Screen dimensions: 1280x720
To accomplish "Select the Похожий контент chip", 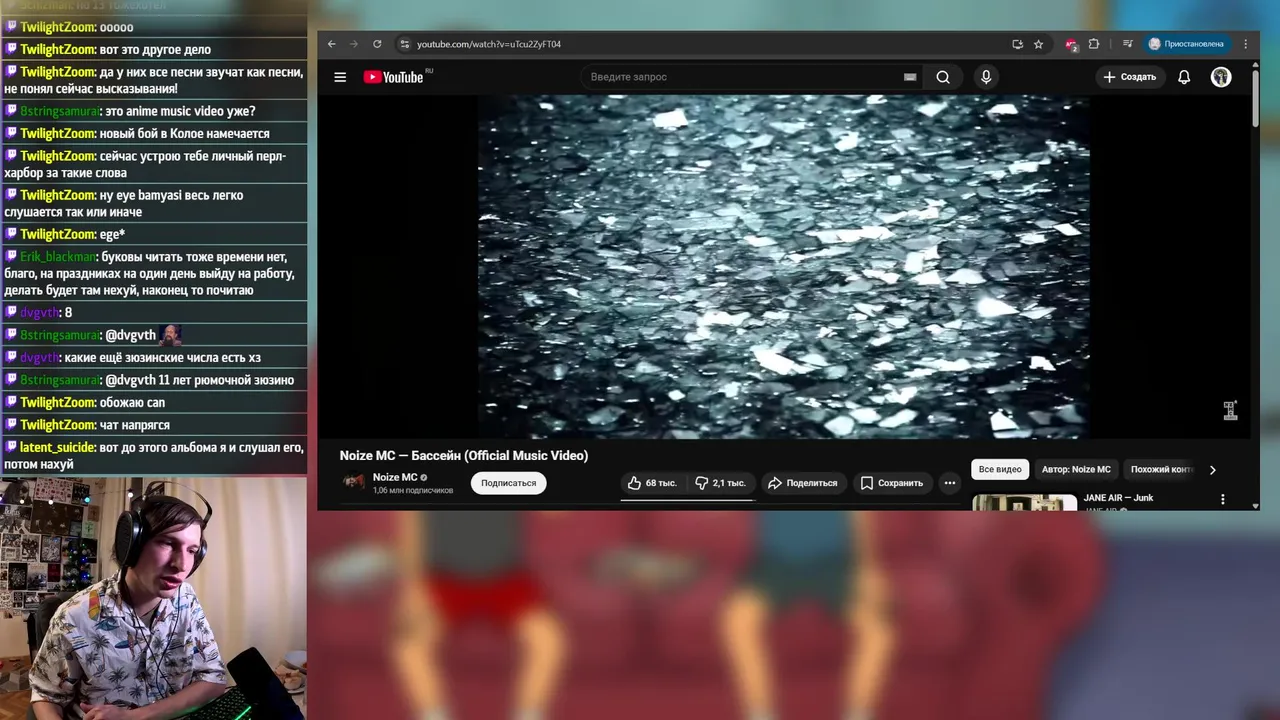I will coord(1161,469).
